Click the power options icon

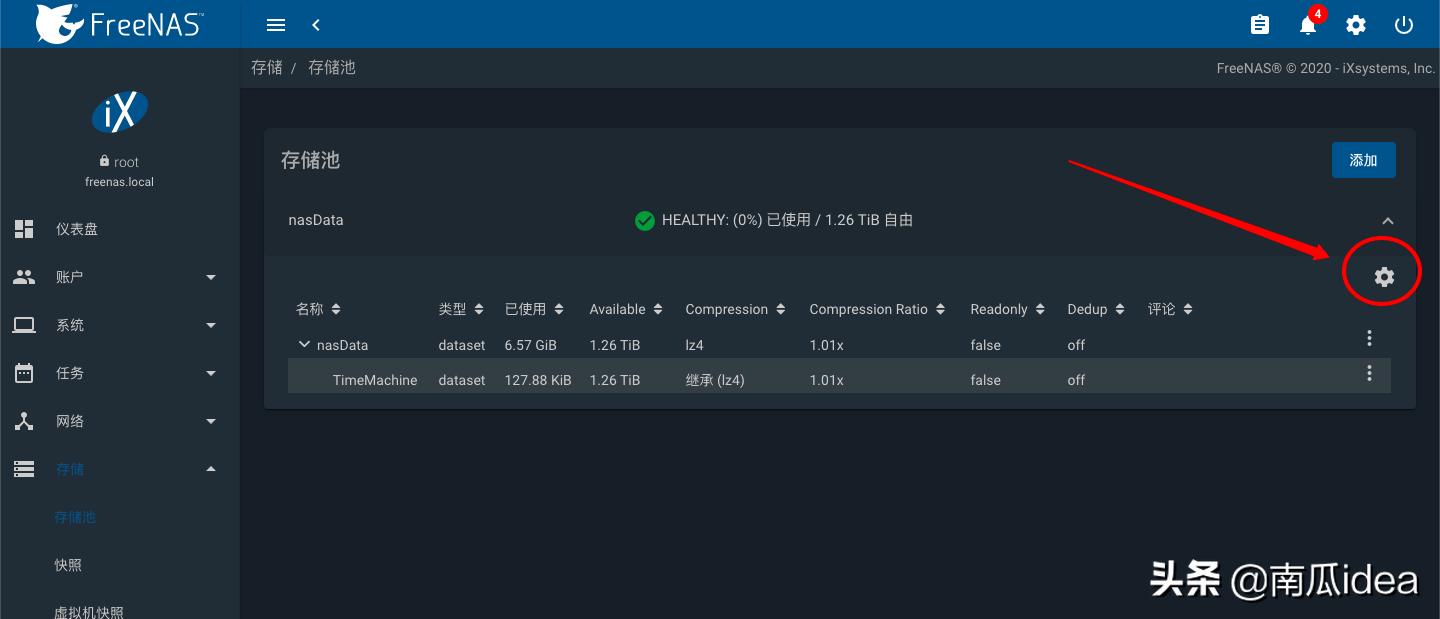pos(1404,24)
